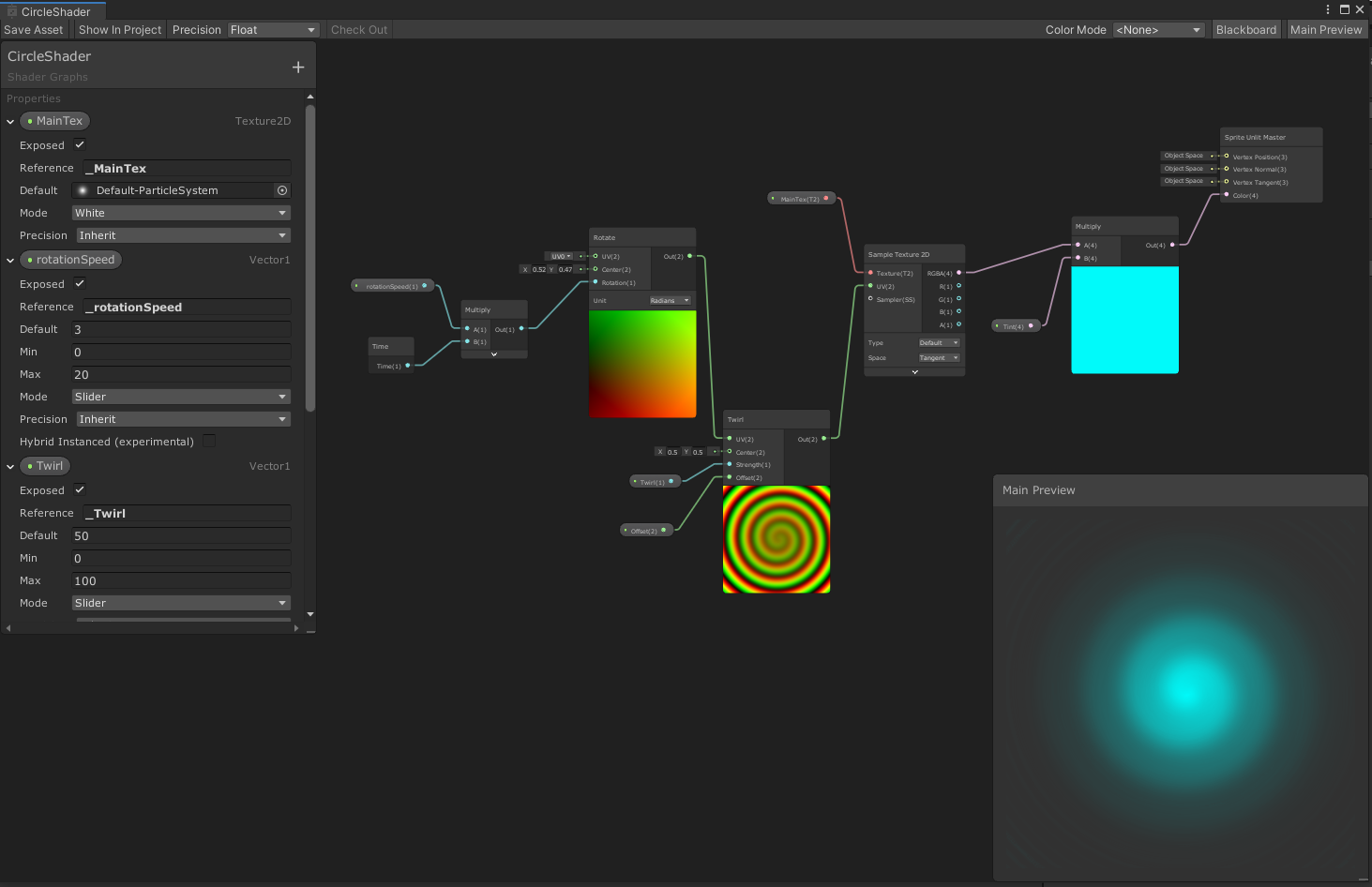The width and height of the screenshot is (1372, 887).
Task: Toggle the Main Preview panel visibility
Action: pyautogui.click(x=1325, y=30)
